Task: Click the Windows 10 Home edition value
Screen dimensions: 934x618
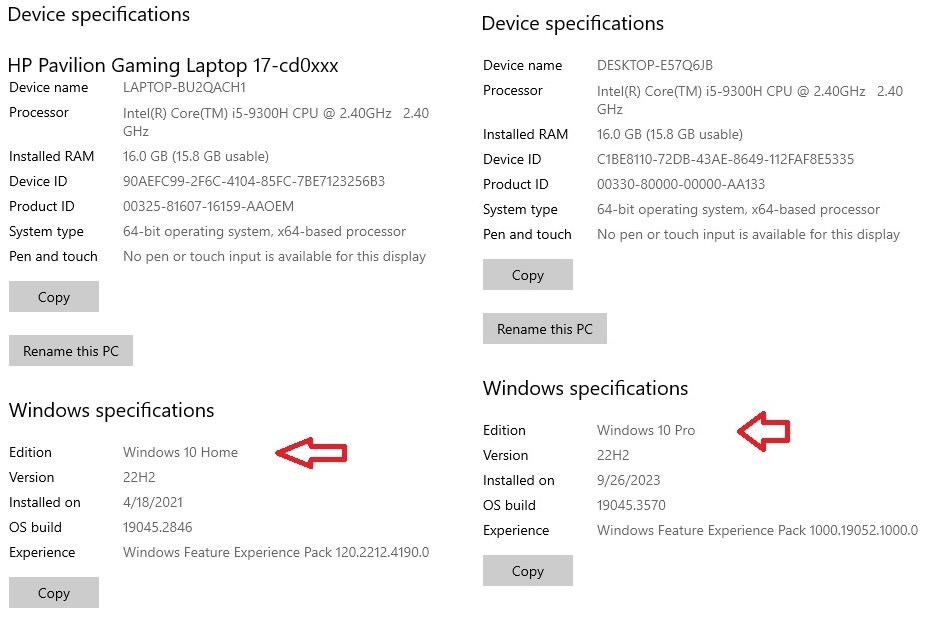Action: tap(180, 452)
